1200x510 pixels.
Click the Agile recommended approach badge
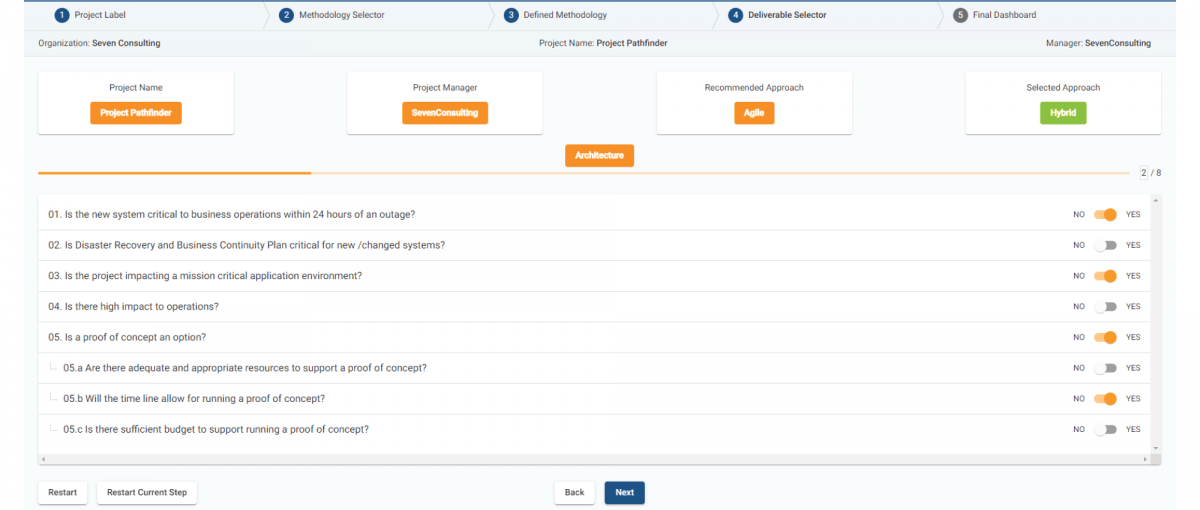point(754,113)
